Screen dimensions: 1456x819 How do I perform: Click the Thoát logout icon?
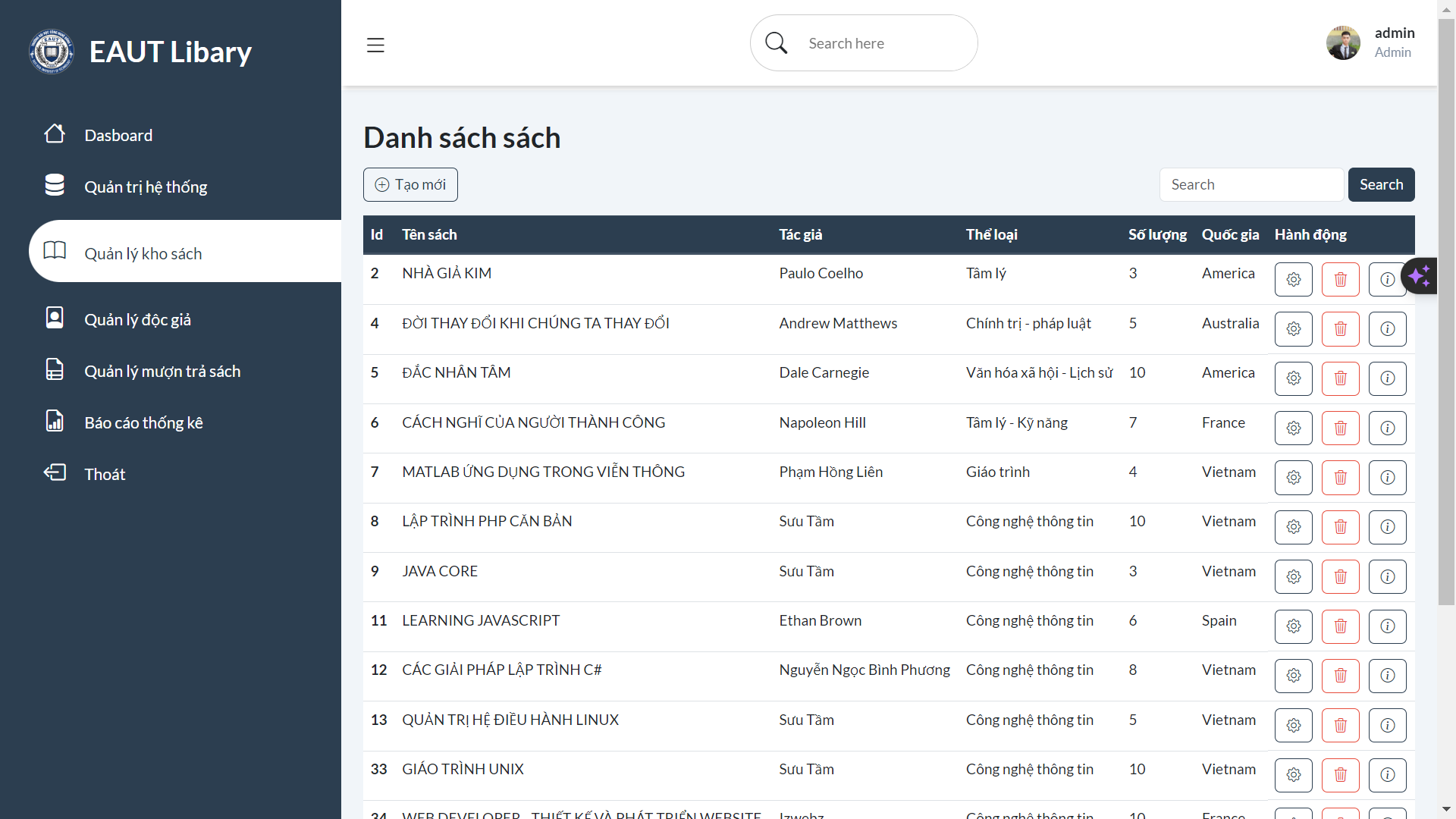pyautogui.click(x=55, y=472)
